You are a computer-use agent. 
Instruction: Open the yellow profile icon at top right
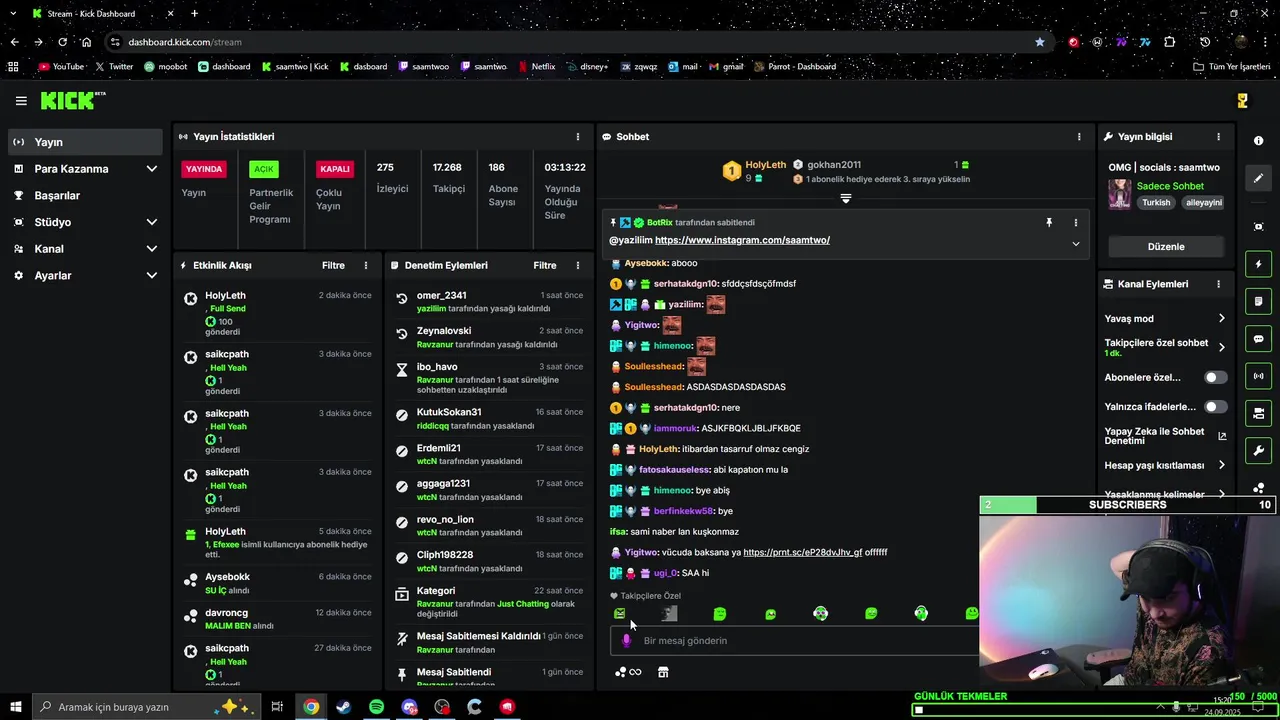coord(1242,101)
